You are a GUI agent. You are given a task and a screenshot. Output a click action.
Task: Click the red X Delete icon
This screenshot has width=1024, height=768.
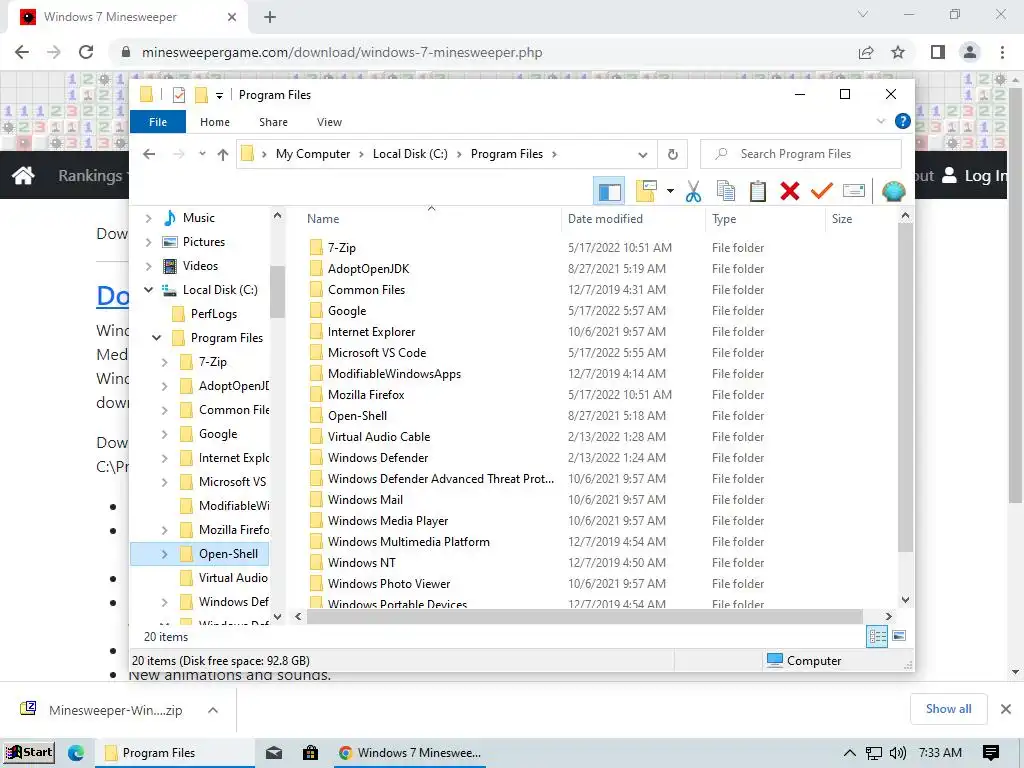pos(790,191)
